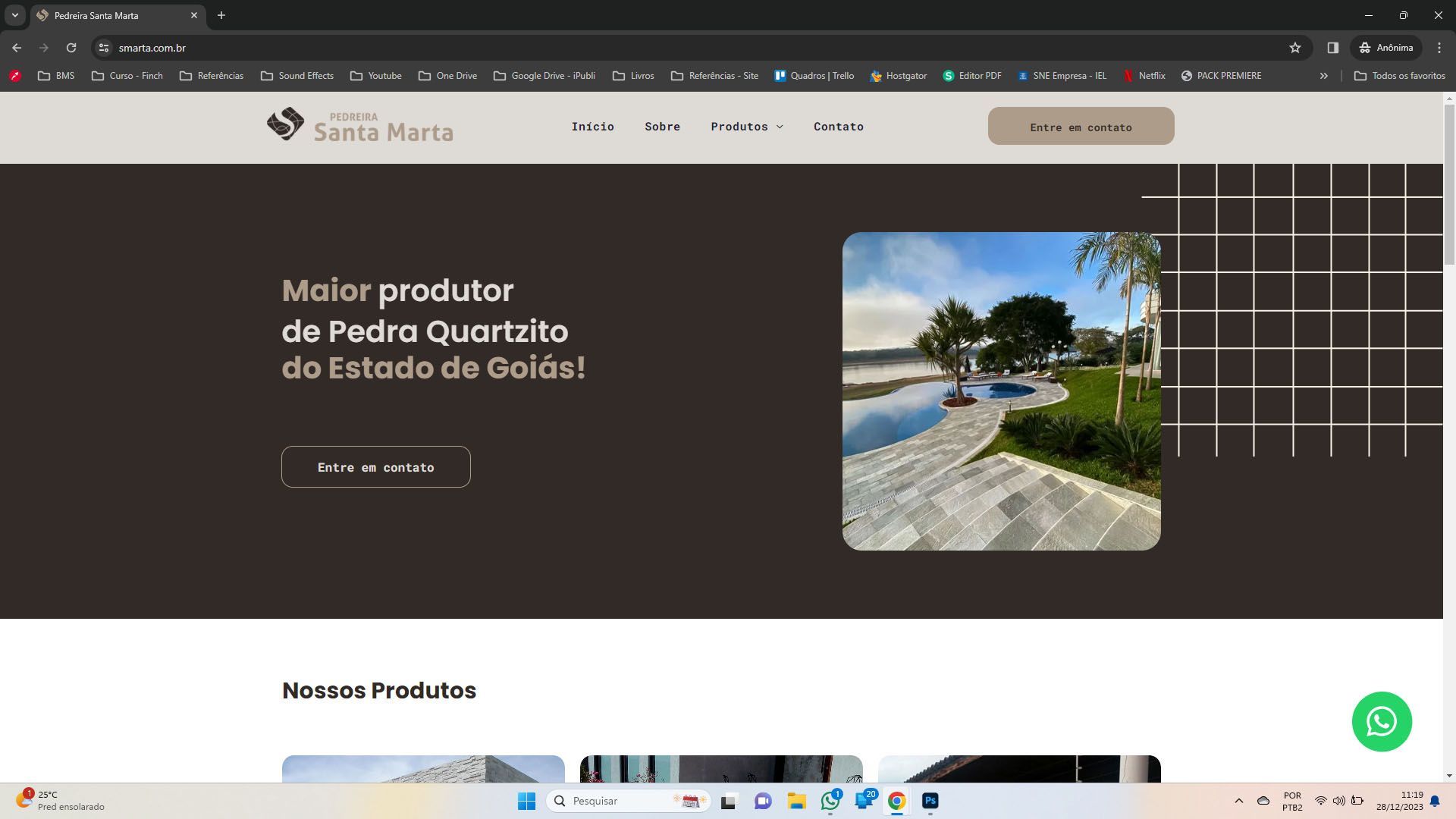
Task: Click the hero outlined Entre em contato button
Action: (x=376, y=467)
